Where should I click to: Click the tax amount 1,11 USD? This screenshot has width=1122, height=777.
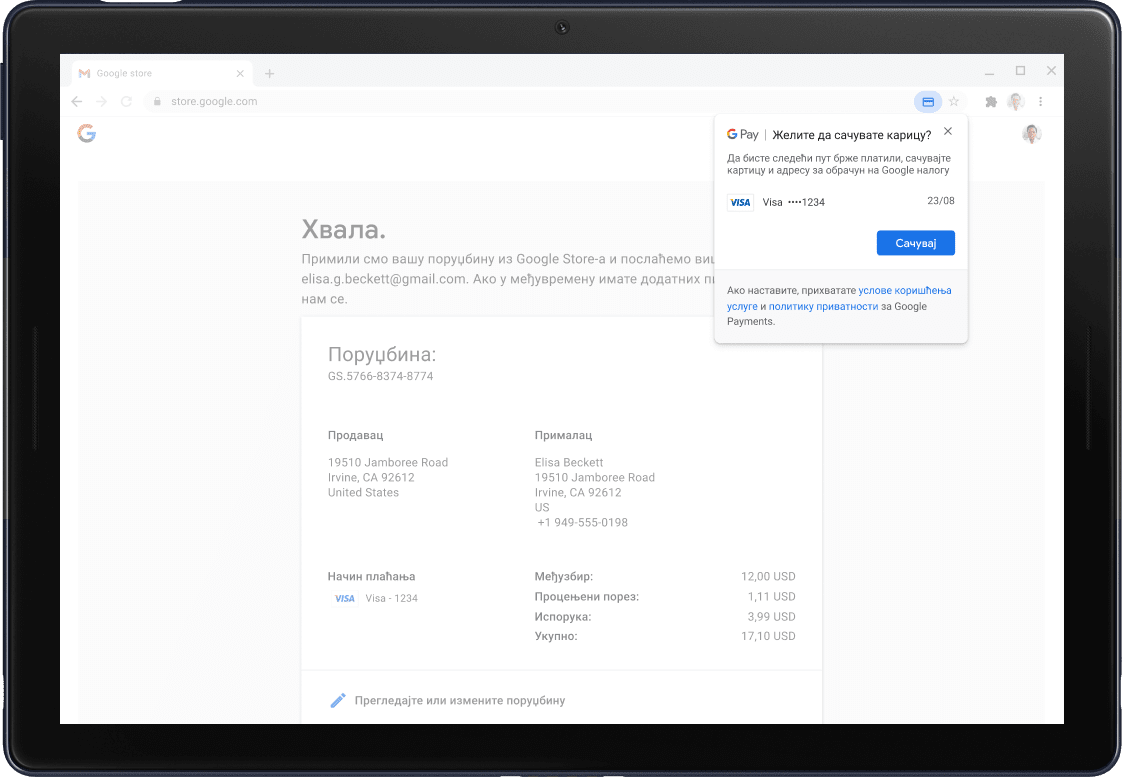[772, 597]
